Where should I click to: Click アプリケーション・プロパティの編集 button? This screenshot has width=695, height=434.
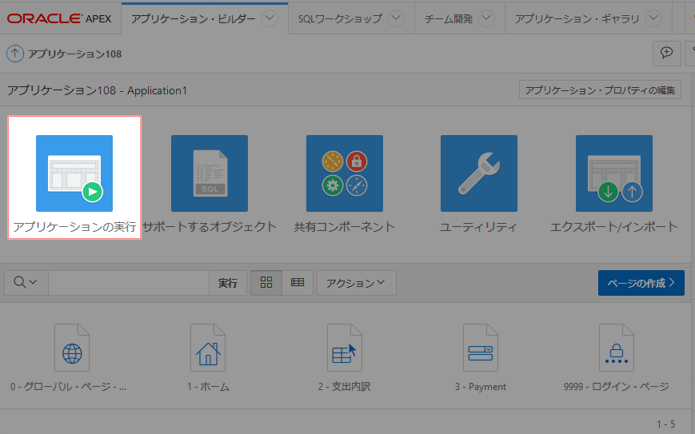[600, 90]
